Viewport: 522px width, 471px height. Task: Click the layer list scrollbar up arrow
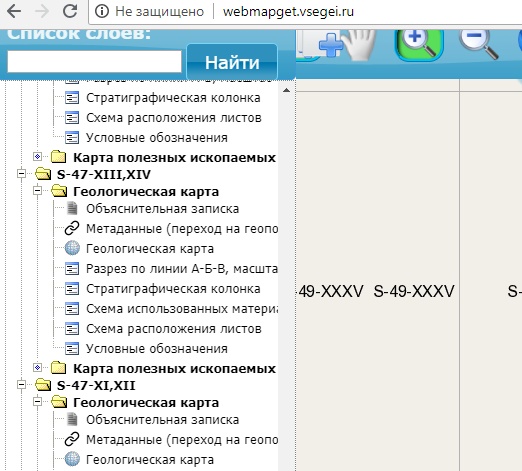tap(286, 90)
